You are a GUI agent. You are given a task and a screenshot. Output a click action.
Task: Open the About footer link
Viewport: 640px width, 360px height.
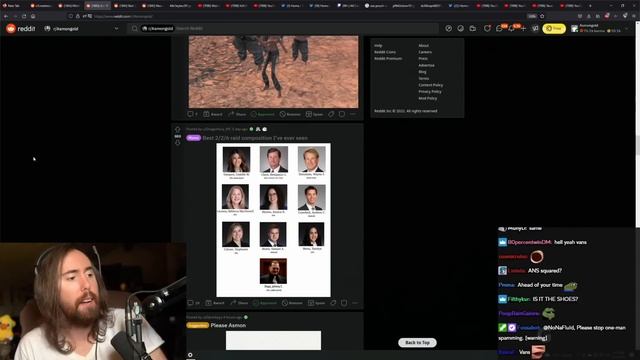pos(424,45)
